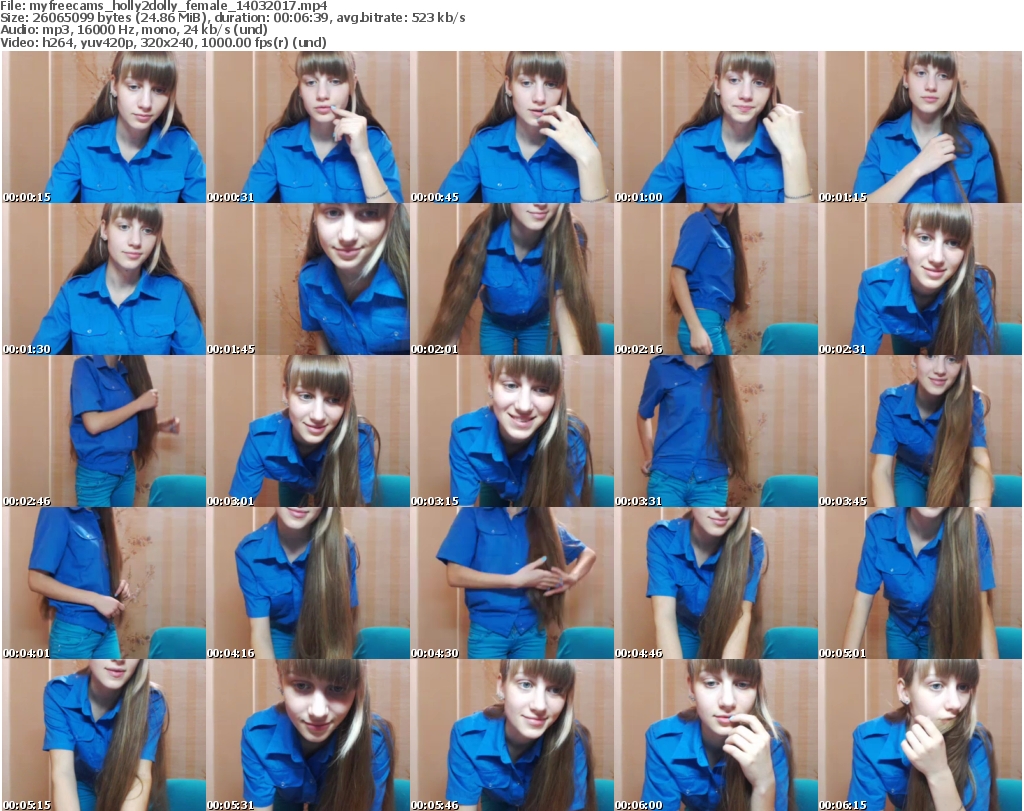Pick the frame stamped 00:02:16
Screen dimensions: 1024x811
(x=716, y=279)
